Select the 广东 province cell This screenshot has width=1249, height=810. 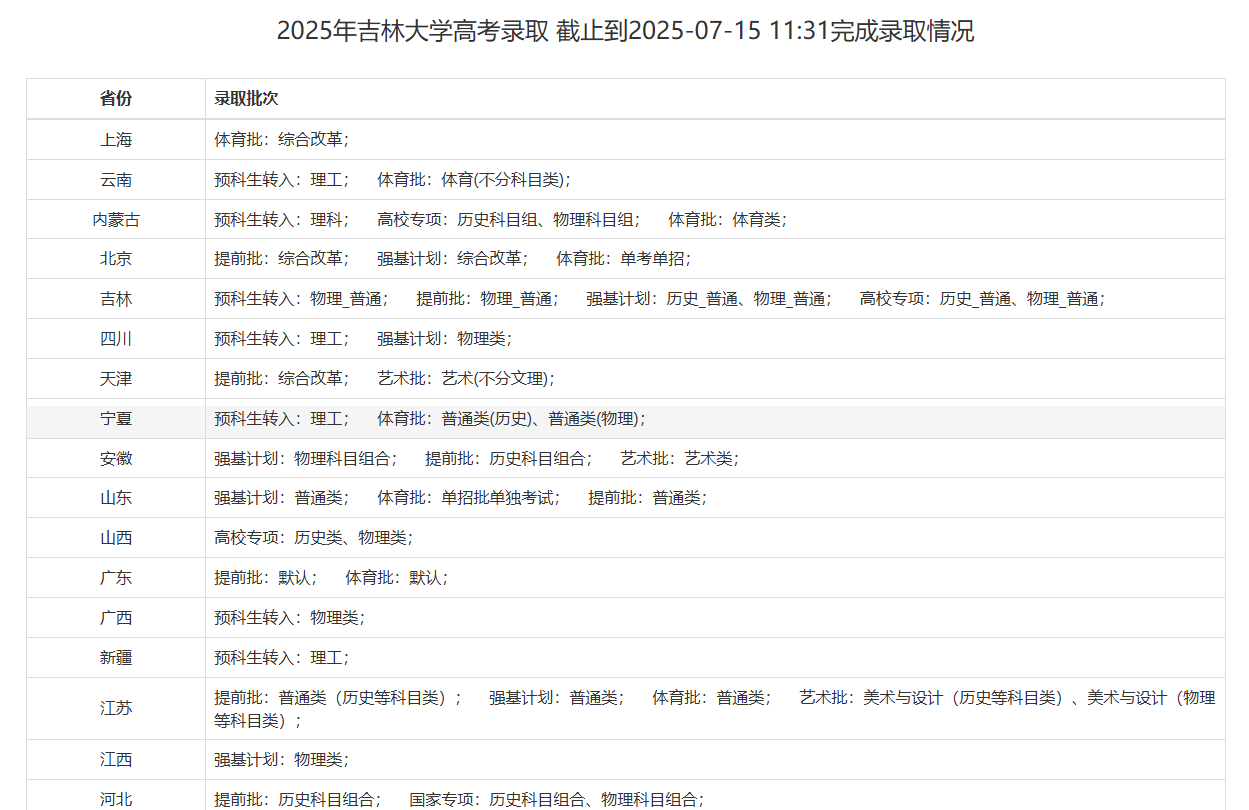(116, 578)
